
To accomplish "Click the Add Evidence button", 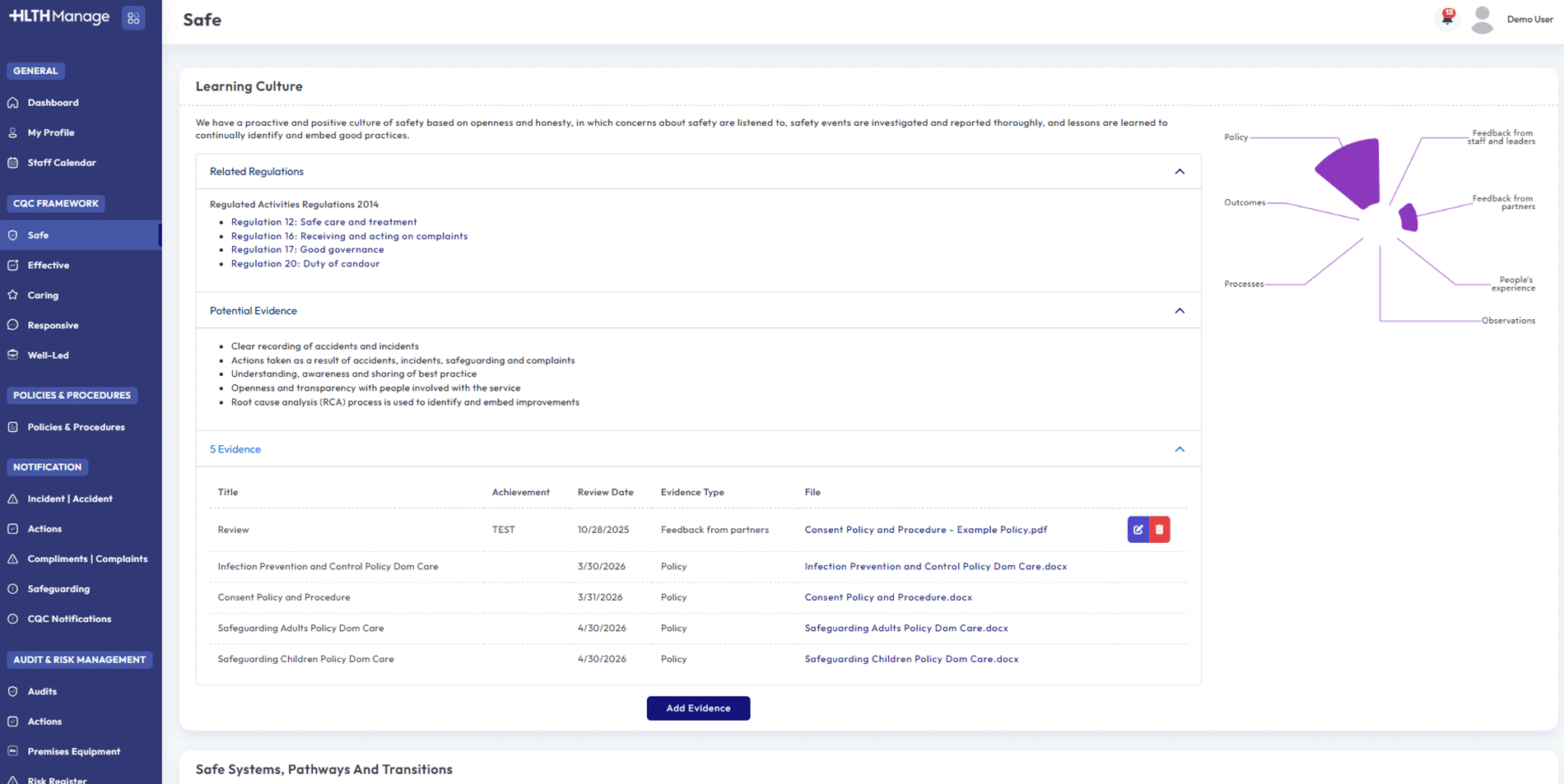I will [x=698, y=708].
